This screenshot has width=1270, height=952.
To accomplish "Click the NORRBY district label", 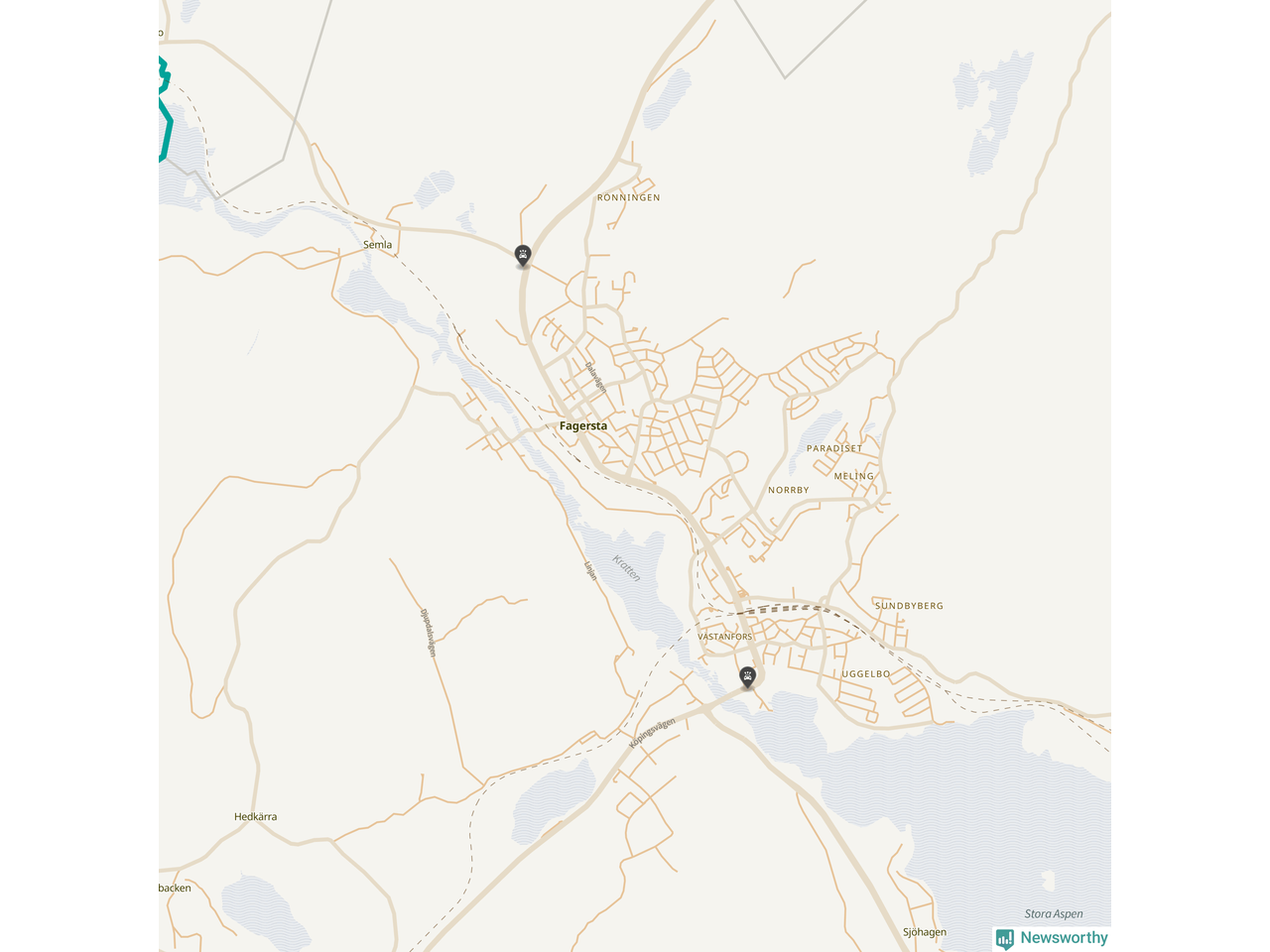I will (x=789, y=490).
